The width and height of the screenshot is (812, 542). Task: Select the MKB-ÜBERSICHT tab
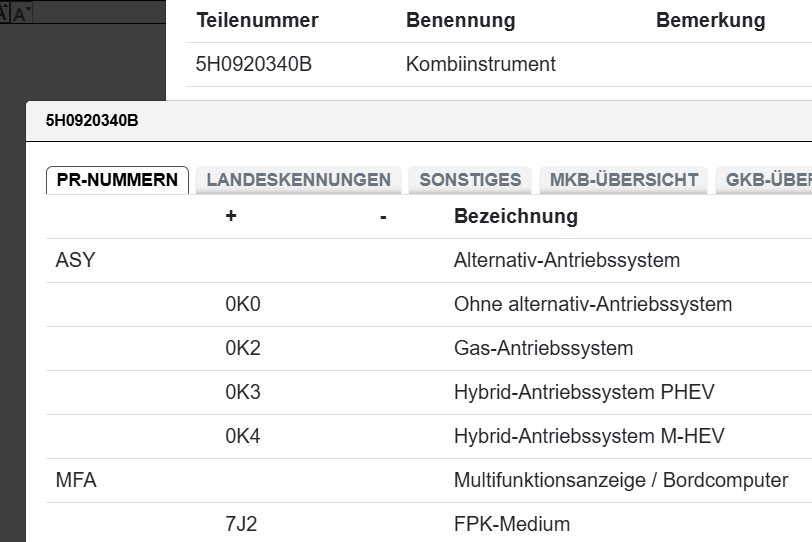(623, 180)
